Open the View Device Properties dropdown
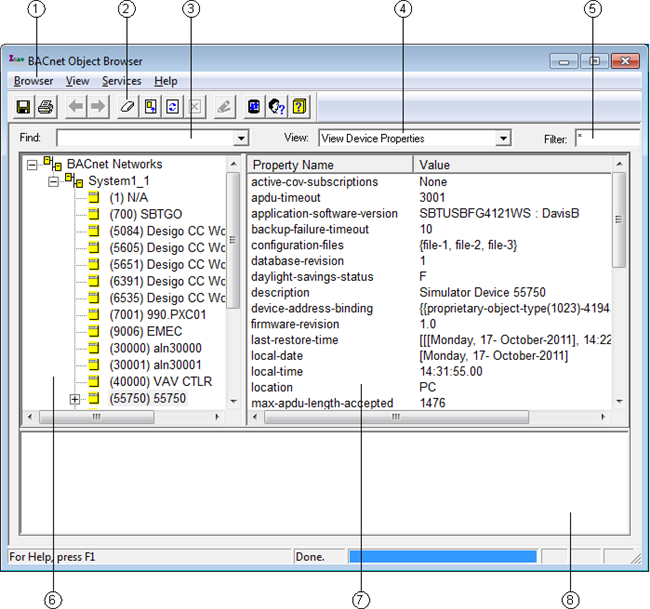650x609 pixels. click(503, 139)
